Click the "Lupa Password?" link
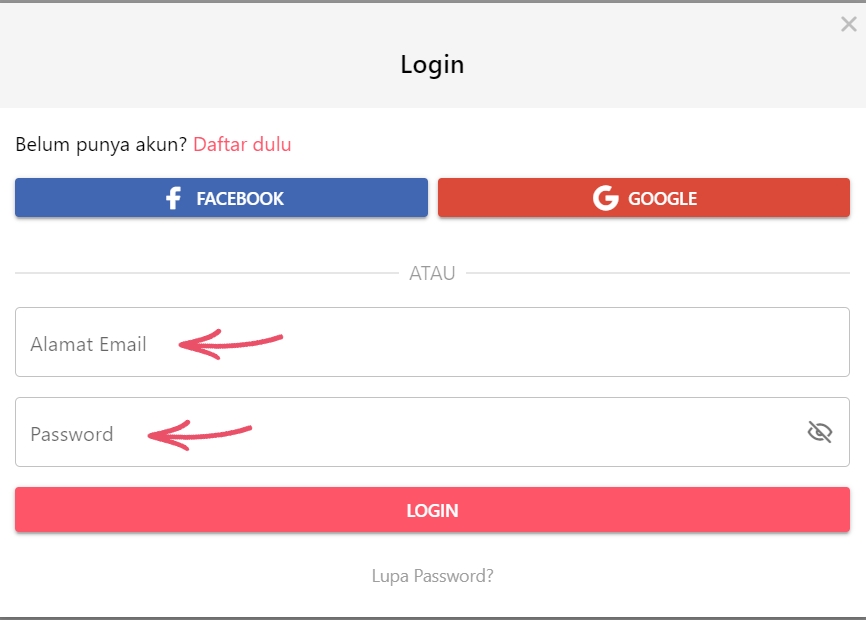The width and height of the screenshot is (866, 620). (432, 576)
